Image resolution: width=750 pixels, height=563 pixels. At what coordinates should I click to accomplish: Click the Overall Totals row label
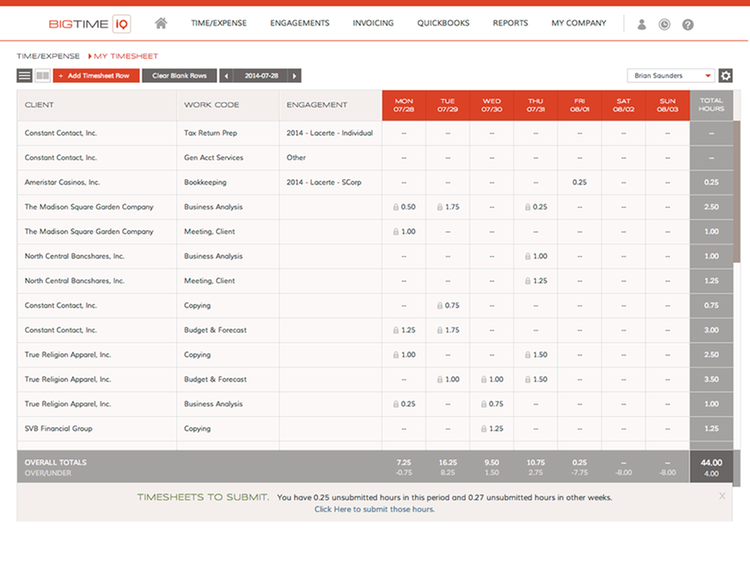55,463
